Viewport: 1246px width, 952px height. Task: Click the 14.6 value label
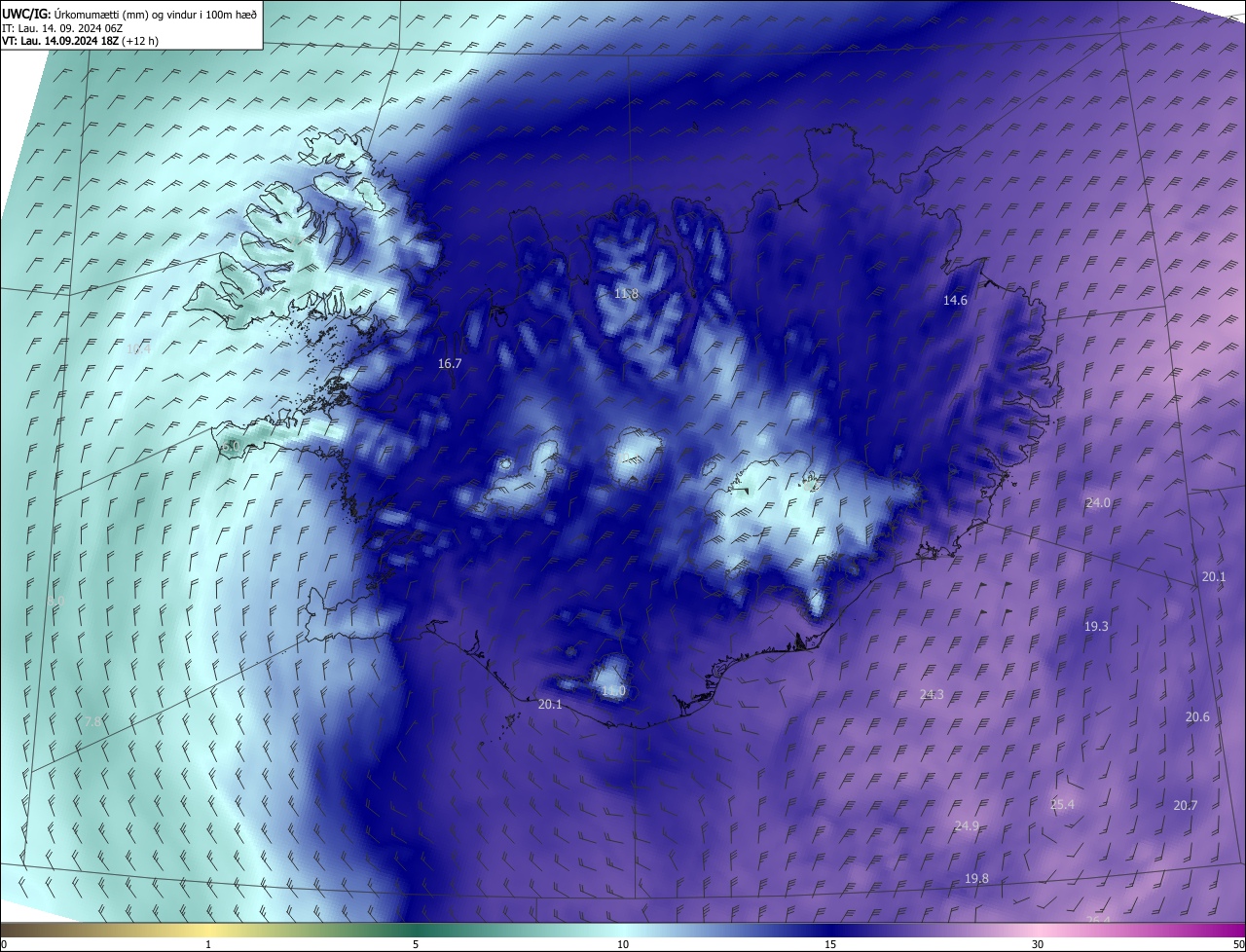tap(955, 301)
